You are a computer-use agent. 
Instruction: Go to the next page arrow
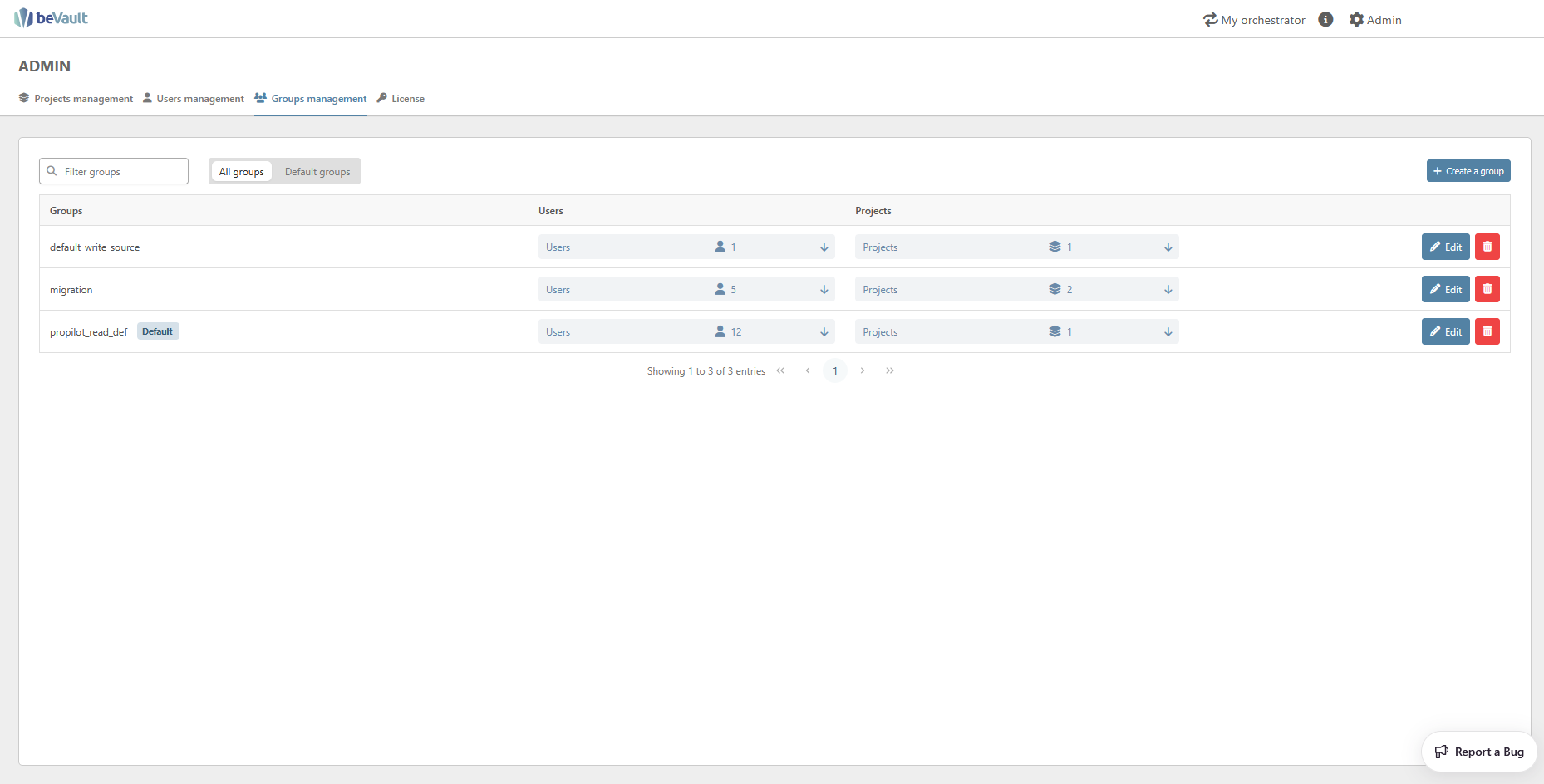(863, 370)
